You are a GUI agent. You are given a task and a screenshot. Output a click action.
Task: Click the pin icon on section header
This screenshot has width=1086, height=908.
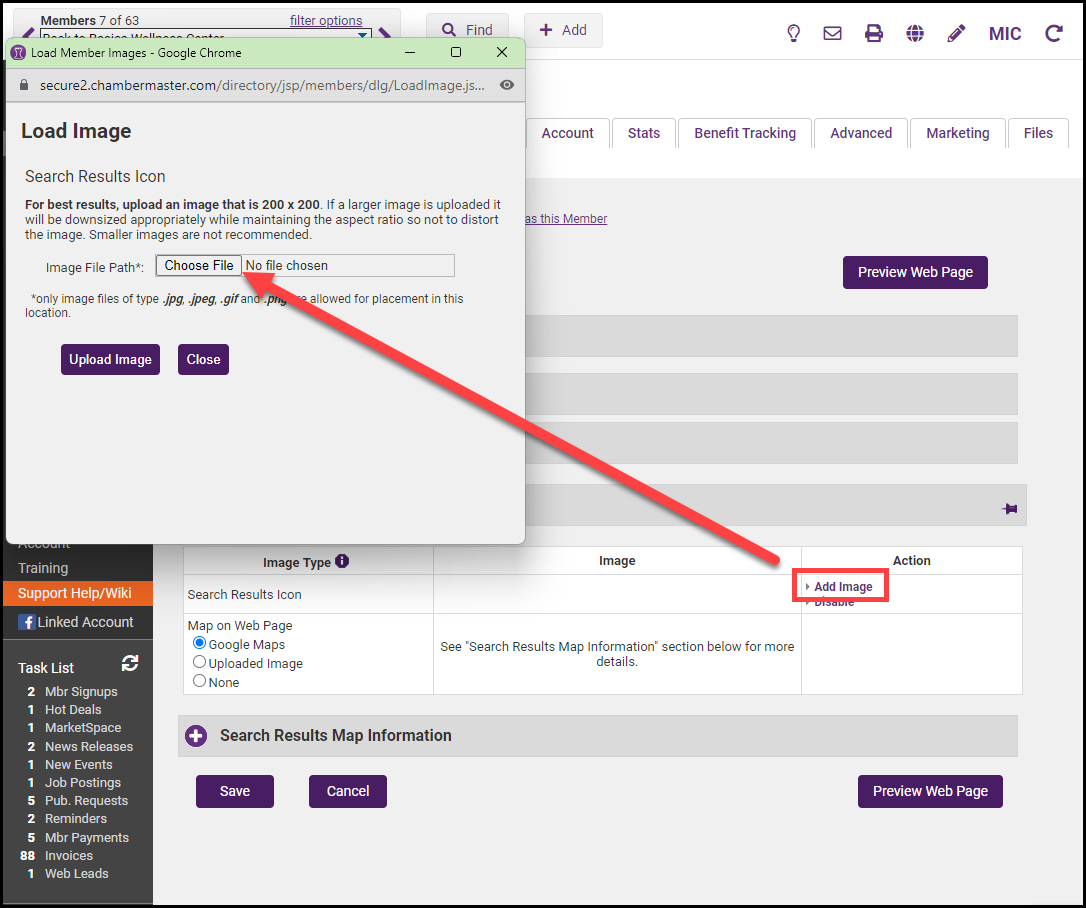pos(1009,509)
